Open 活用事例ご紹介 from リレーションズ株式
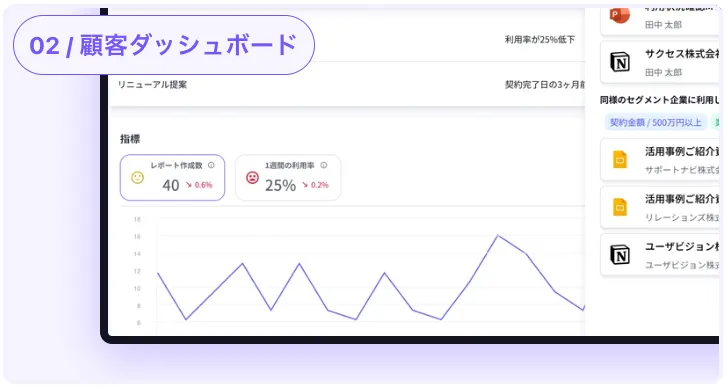Image resolution: width=728 pixels, height=391 pixels. (x=682, y=199)
